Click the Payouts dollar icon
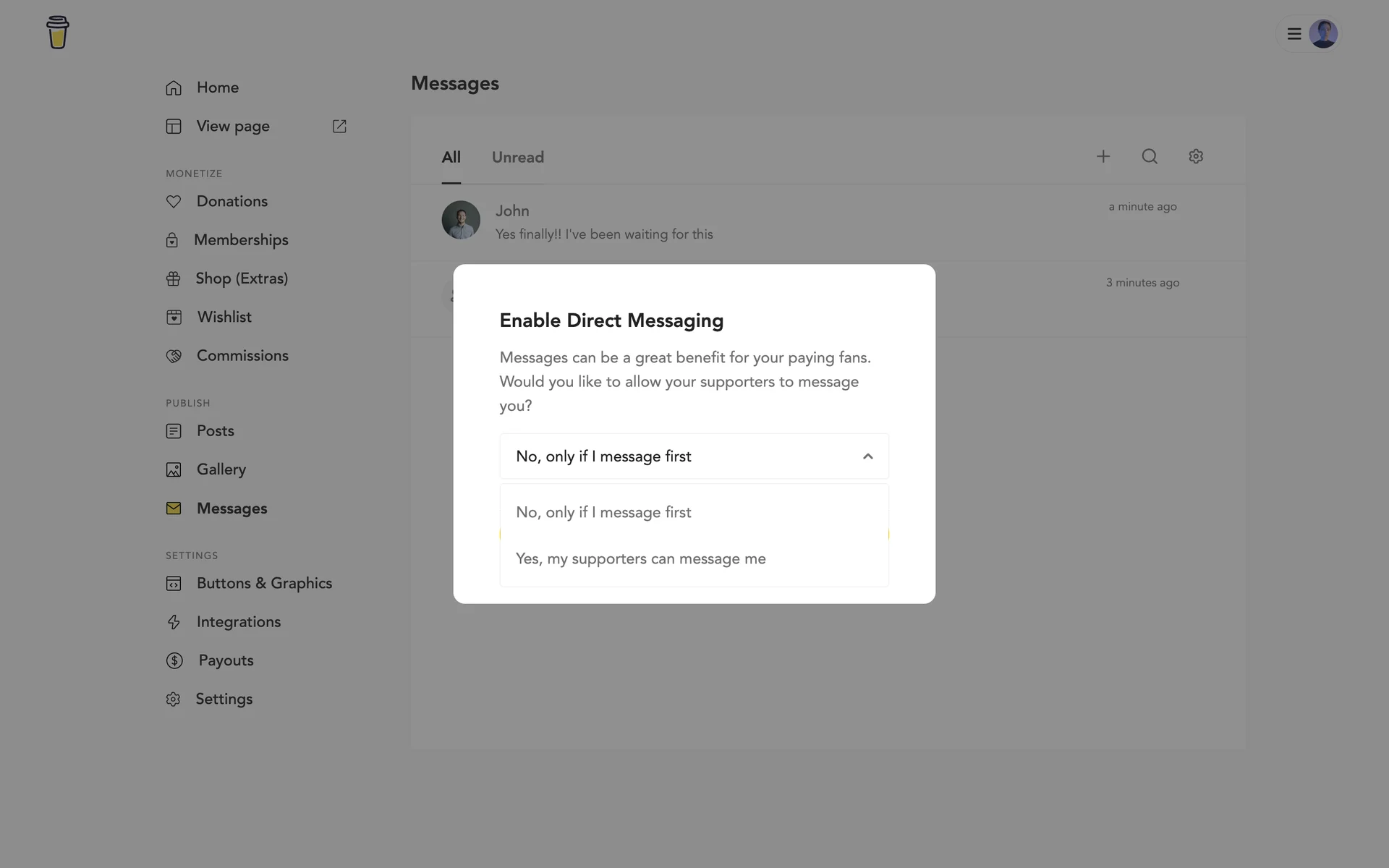Viewport: 1389px width, 868px height. coord(174,660)
